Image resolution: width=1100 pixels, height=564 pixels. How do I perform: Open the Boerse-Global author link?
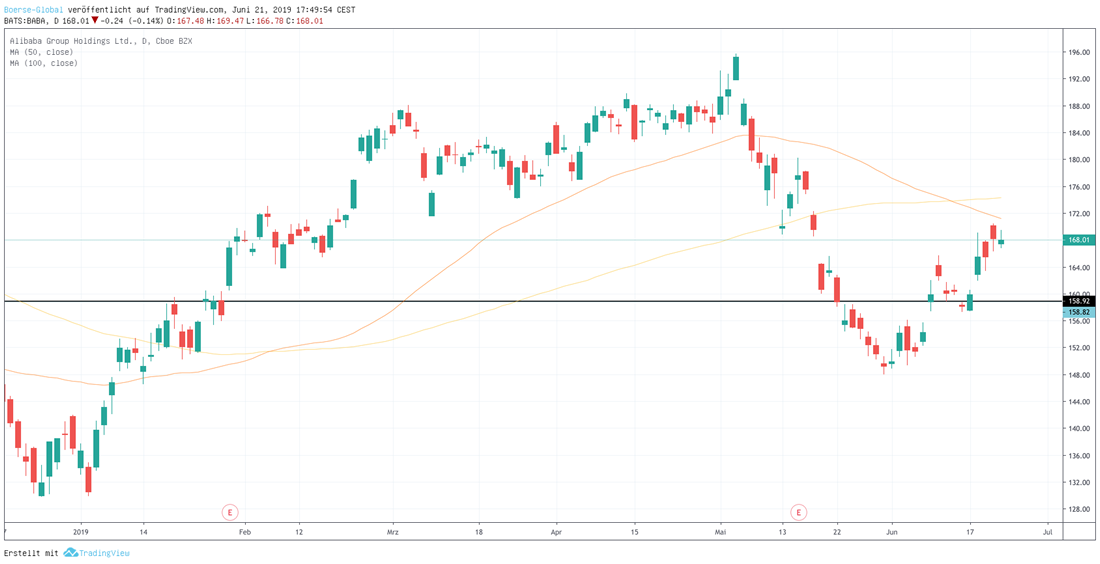pos(33,9)
